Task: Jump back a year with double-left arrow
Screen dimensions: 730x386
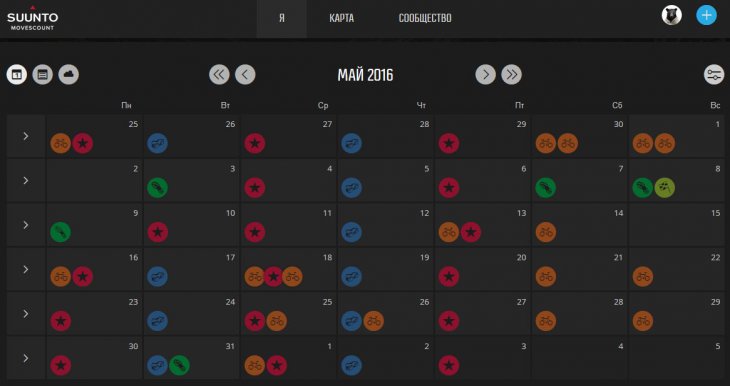Action: 219,74
